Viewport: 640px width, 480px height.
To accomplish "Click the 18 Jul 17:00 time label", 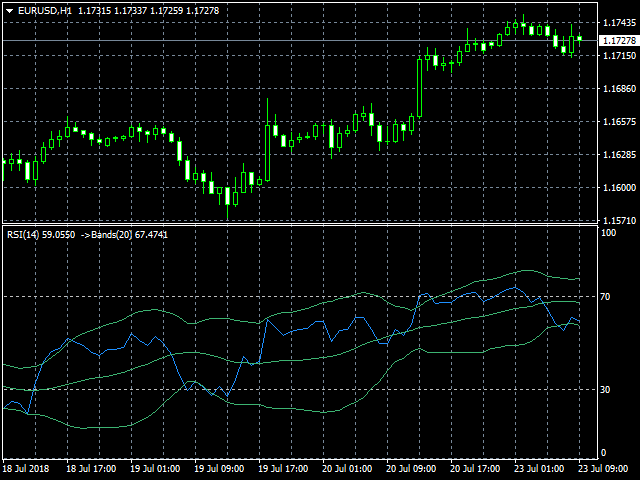I will click(x=91, y=469).
